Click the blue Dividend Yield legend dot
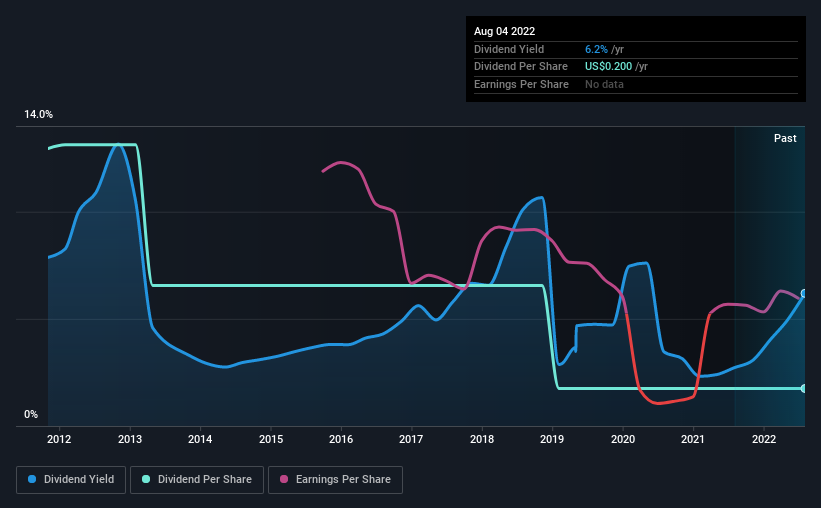Viewport: 821px width, 508px height. (x=32, y=479)
